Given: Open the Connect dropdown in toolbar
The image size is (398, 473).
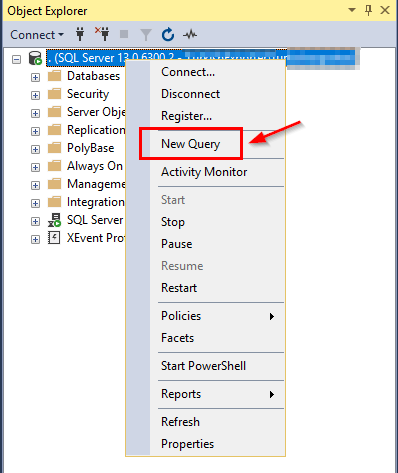Looking at the screenshot, I should (37, 35).
